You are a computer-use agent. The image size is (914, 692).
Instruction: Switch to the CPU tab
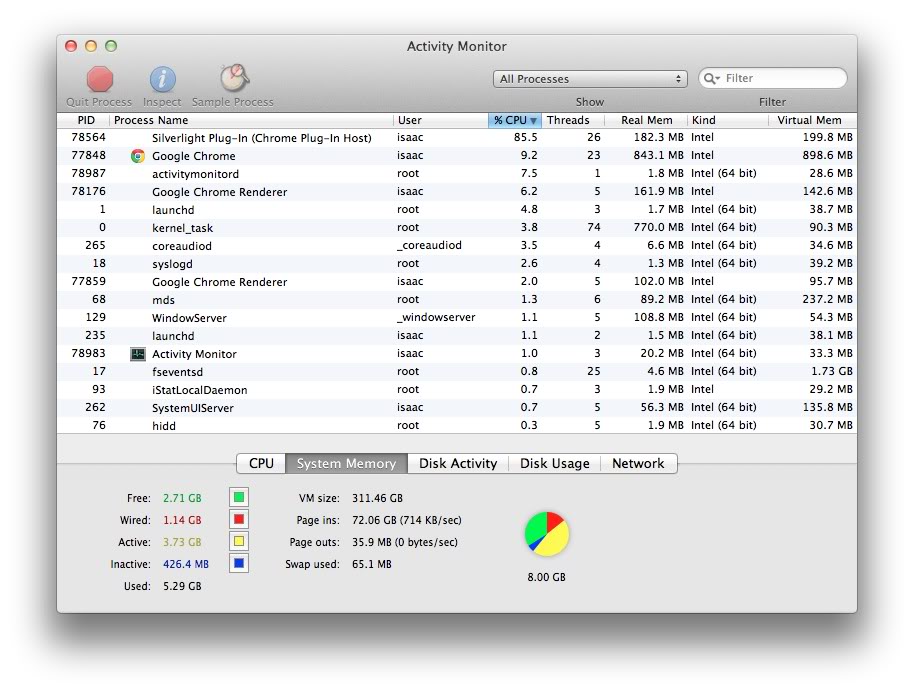261,463
